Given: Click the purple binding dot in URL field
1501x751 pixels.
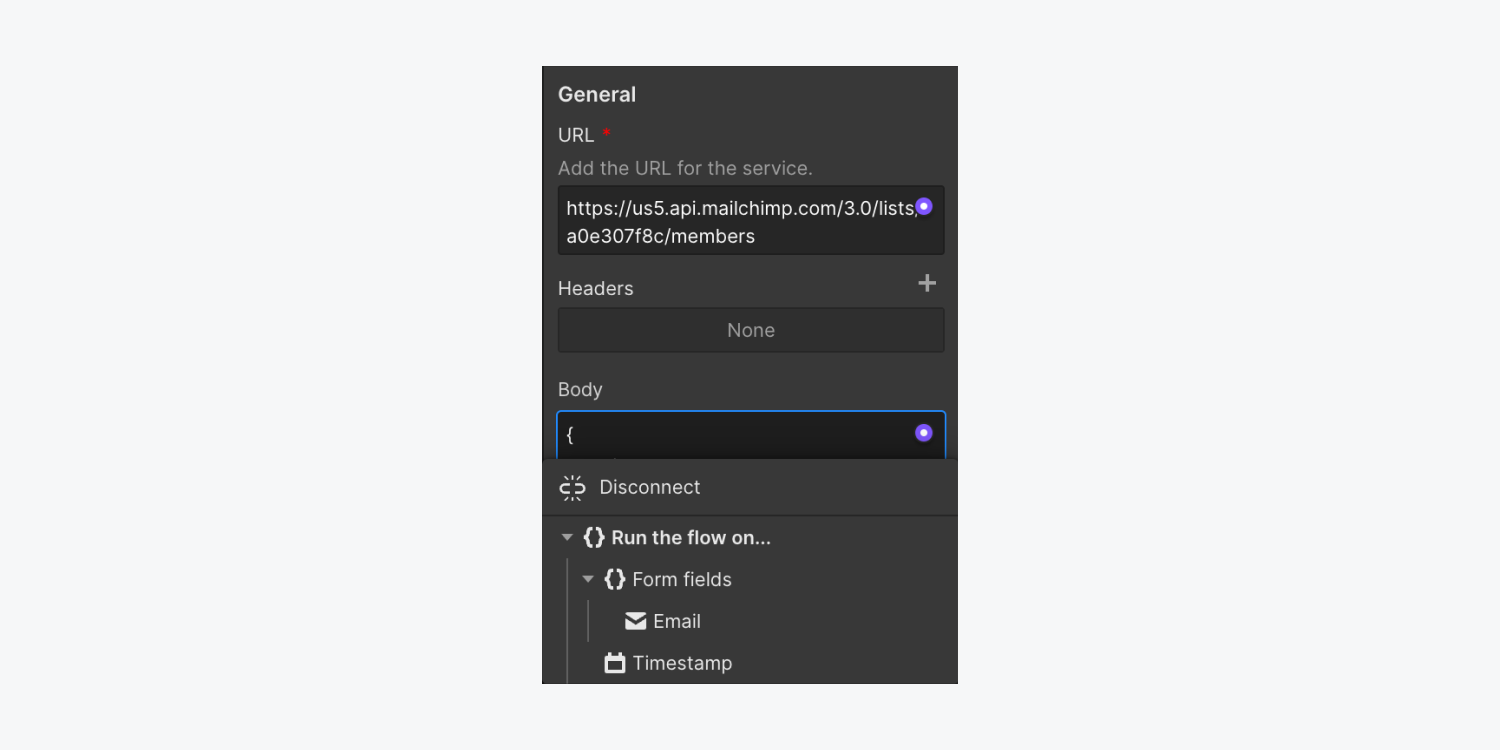Looking at the screenshot, I should pyautogui.click(x=924, y=206).
